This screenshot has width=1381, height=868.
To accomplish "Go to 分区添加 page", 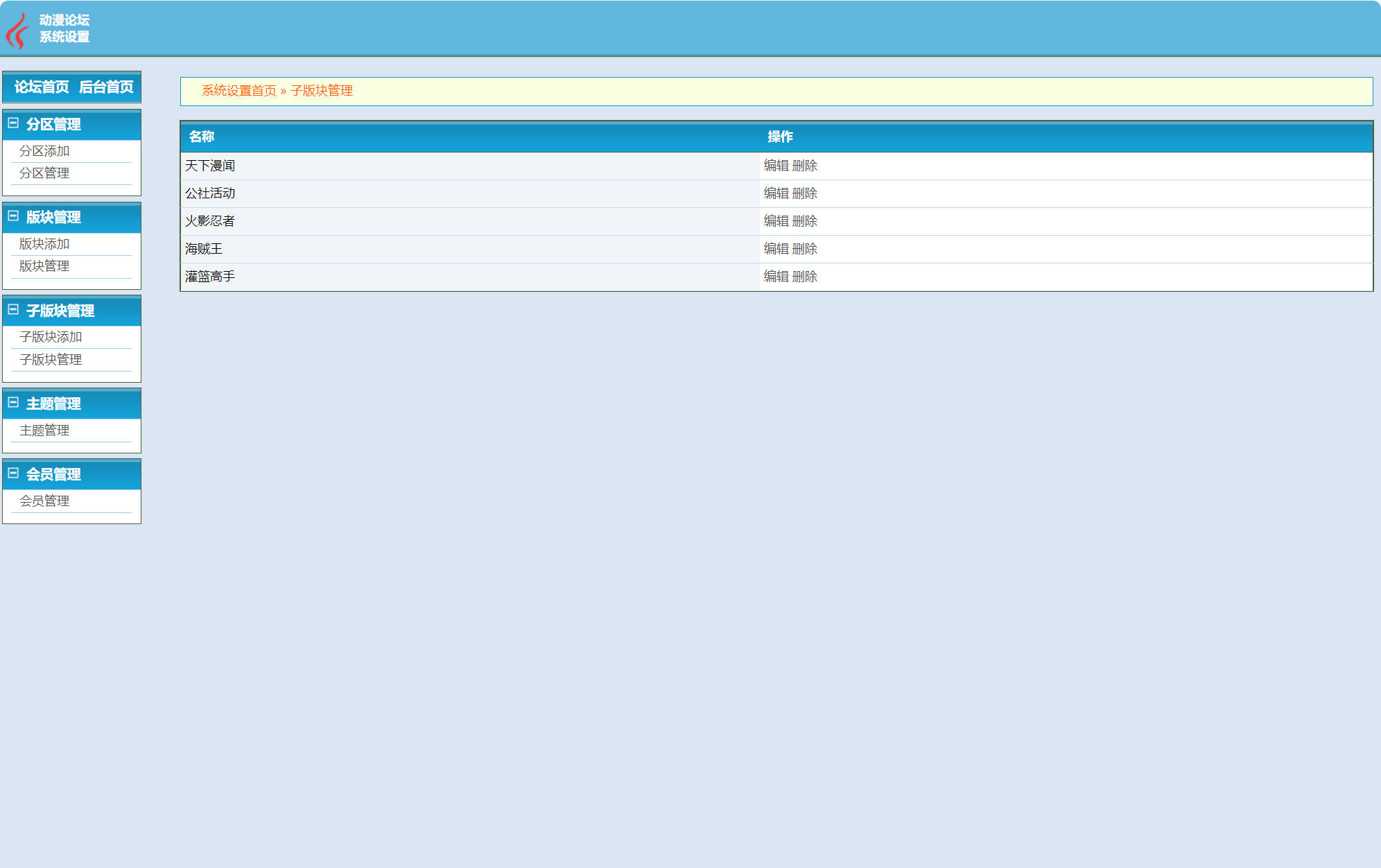I will pos(44,151).
